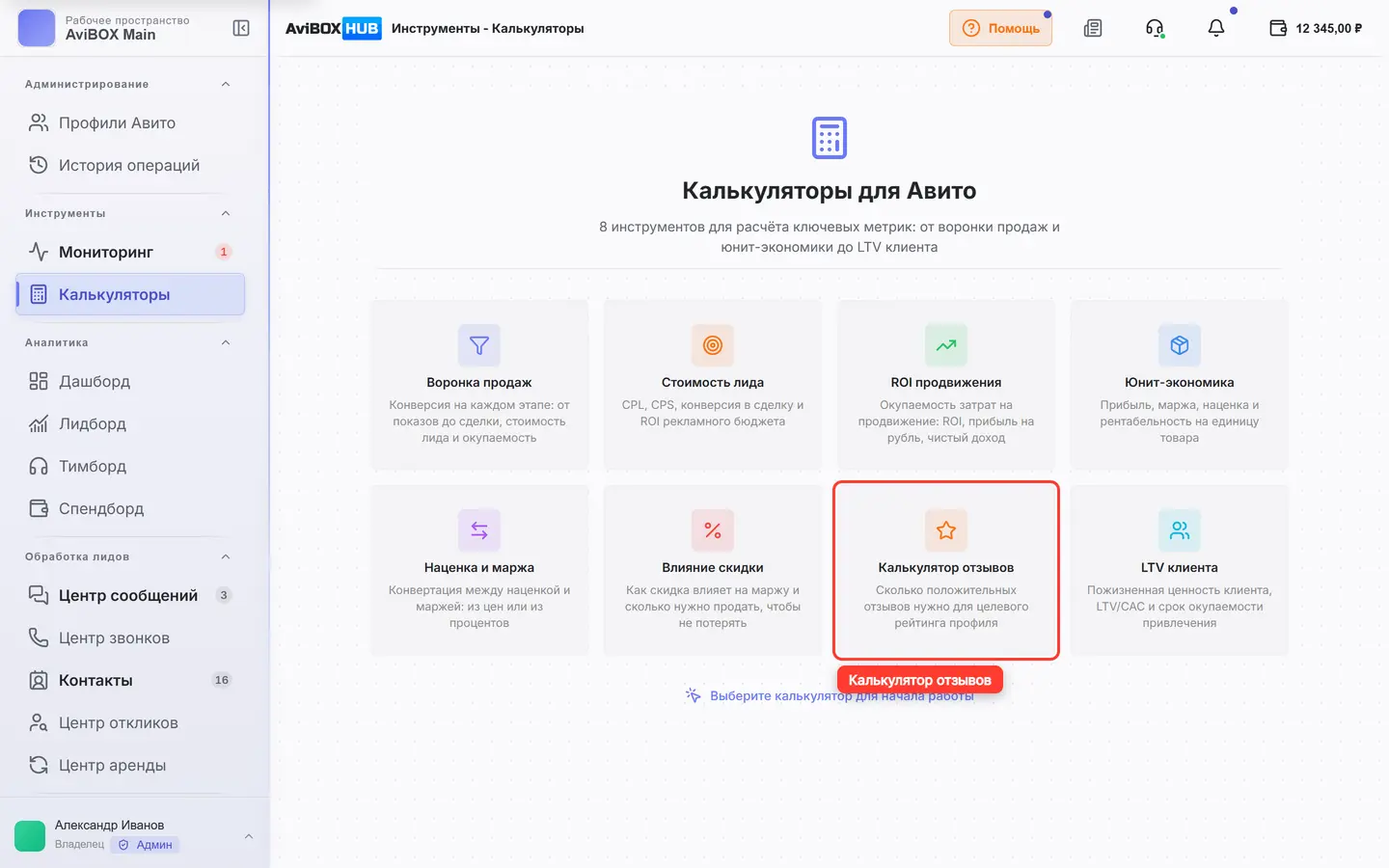The width and height of the screenshot is (1389, 868).
Task: Collapse the sidebar panel icon
Action: [x=241, y=28]
